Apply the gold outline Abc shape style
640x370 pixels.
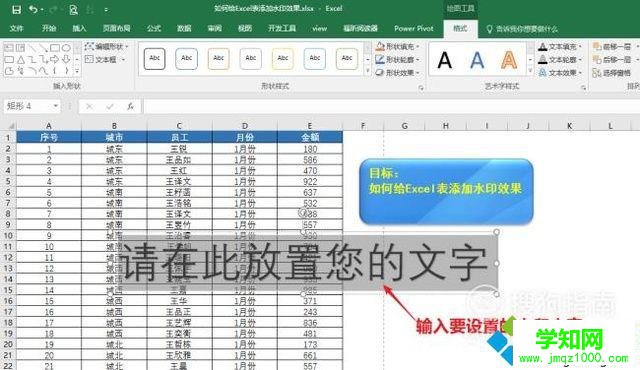point(283,59)
